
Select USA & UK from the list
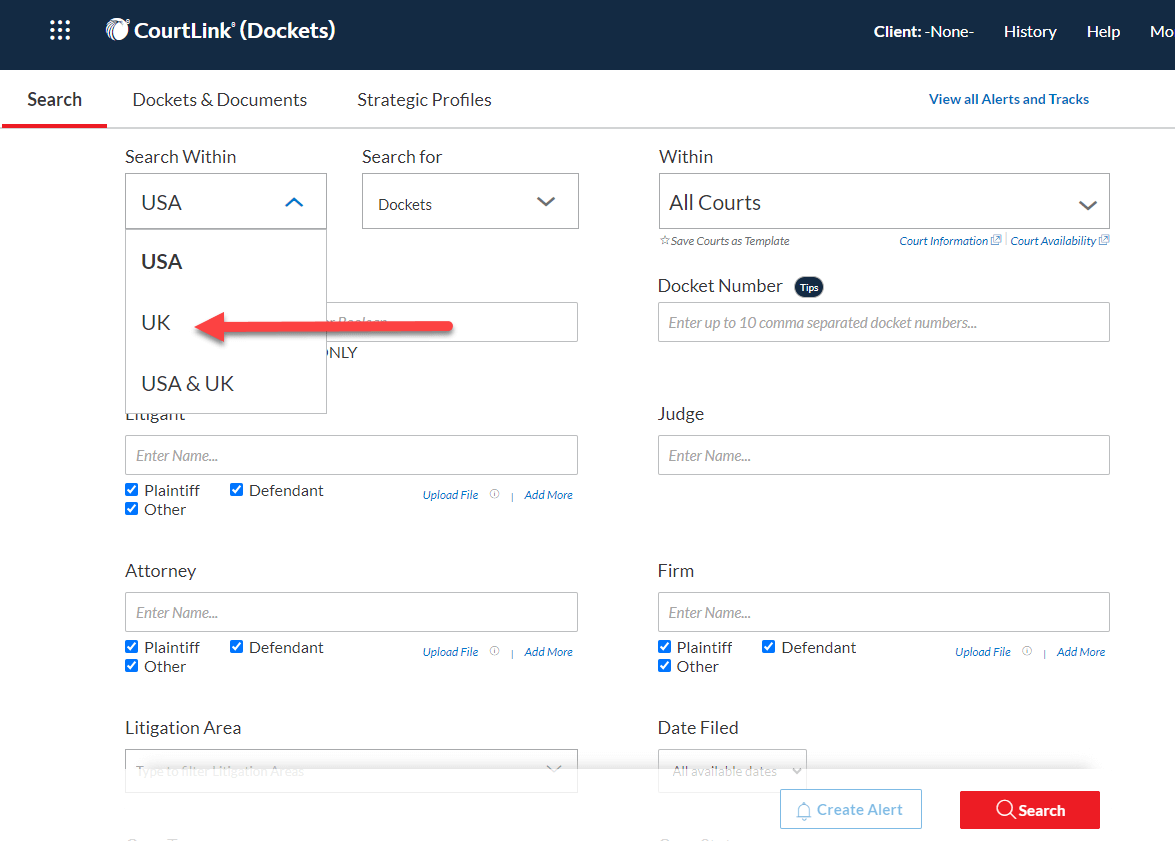226,384
